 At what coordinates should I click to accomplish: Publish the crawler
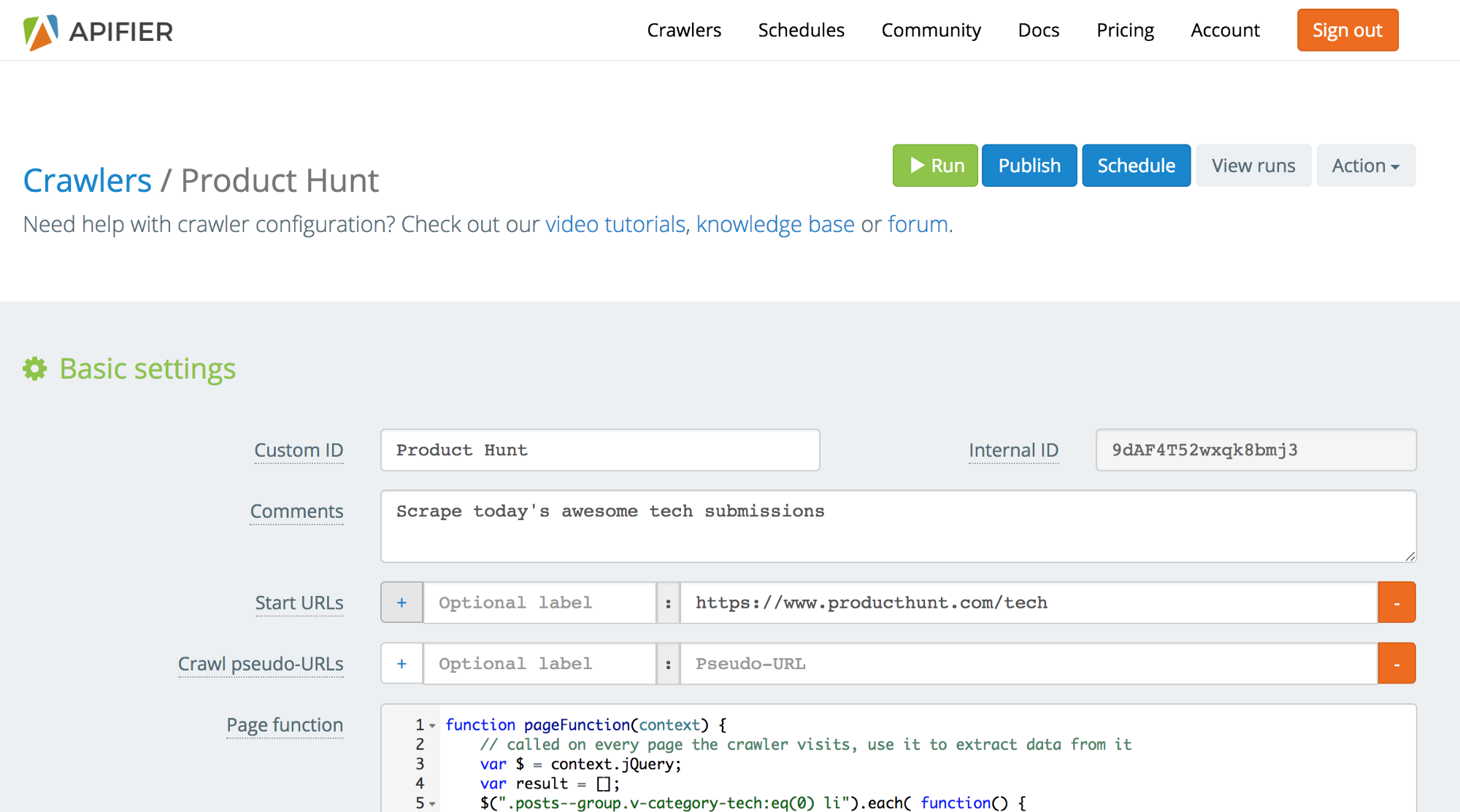pyautogui.click(x=1029, y=165)
